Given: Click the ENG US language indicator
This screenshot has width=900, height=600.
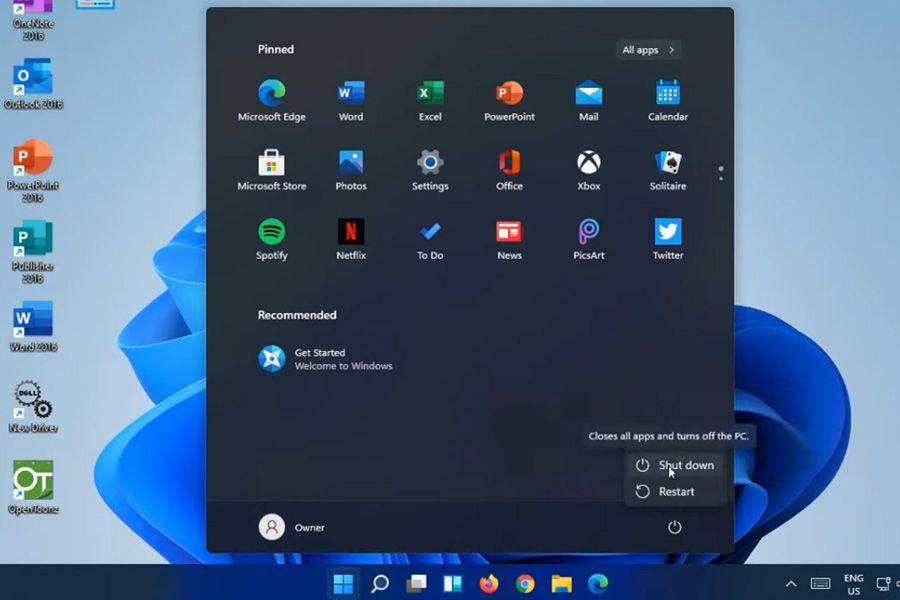Looking at the screenshot, I should tap(854, 584).
